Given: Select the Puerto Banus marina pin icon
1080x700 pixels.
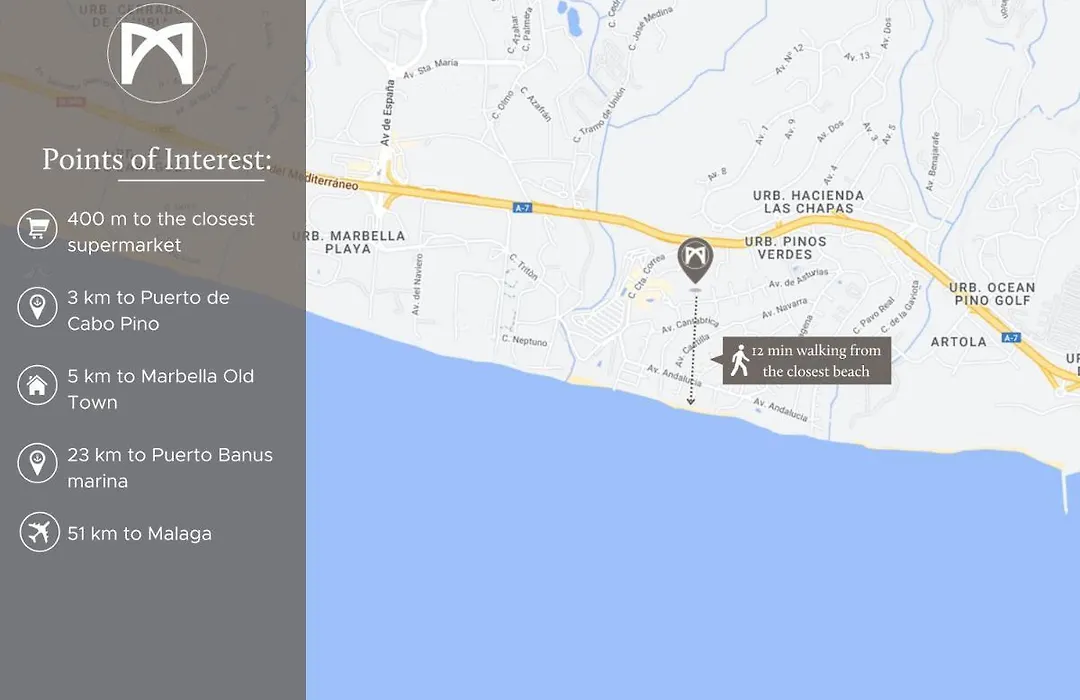Looking at the screenshot, I should pyautogui.click(x=37, y=464).
